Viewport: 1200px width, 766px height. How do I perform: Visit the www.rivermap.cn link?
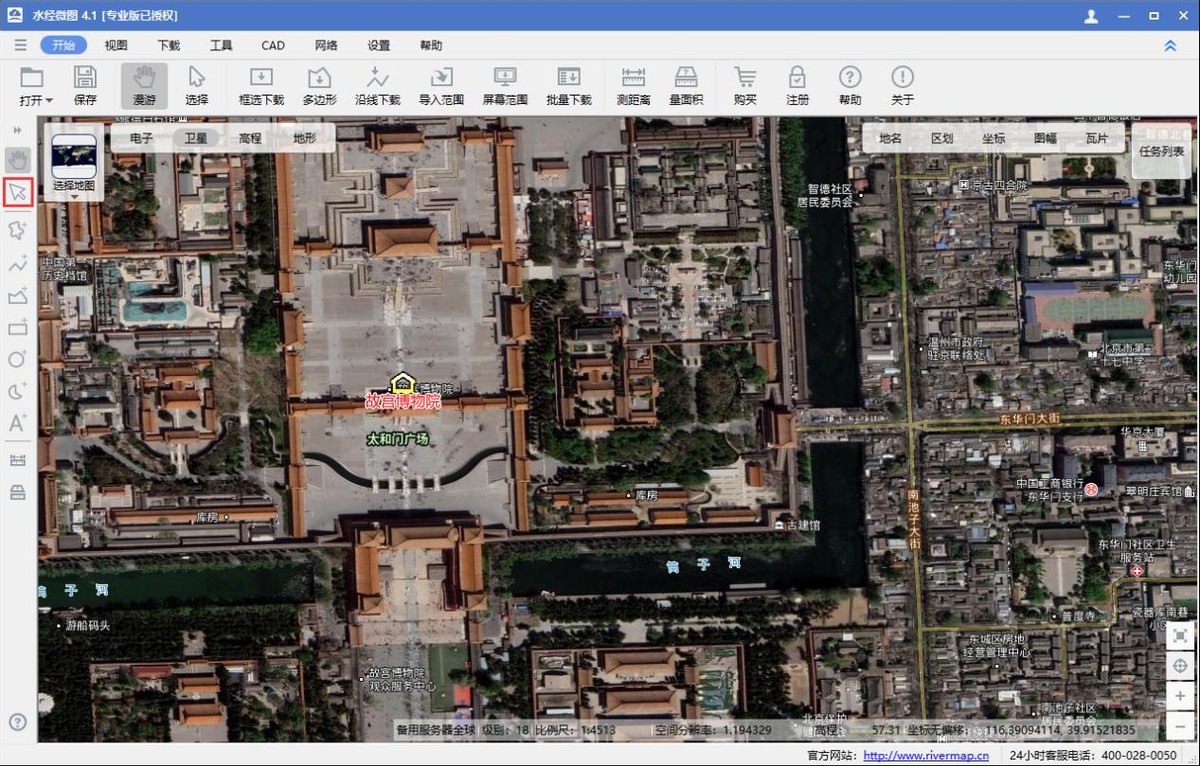[x=925, y=756]
